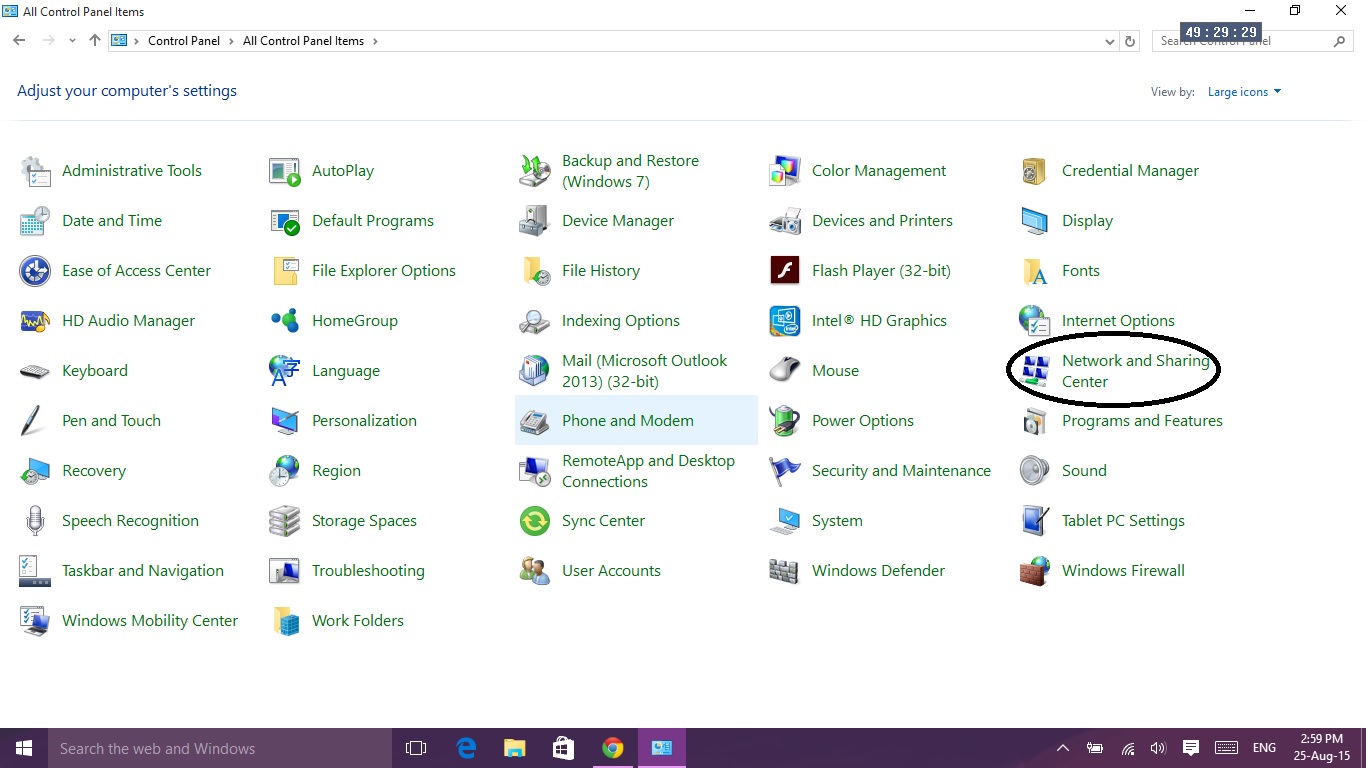Viewport: 1366px width, 768px height.
Task: Click the Fonts folder icon
Action: pos(1035,271)
